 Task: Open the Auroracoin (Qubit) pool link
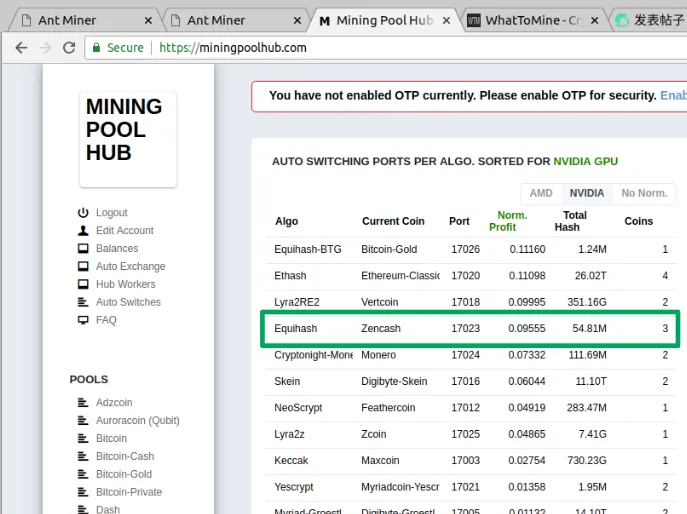[138, 420]
